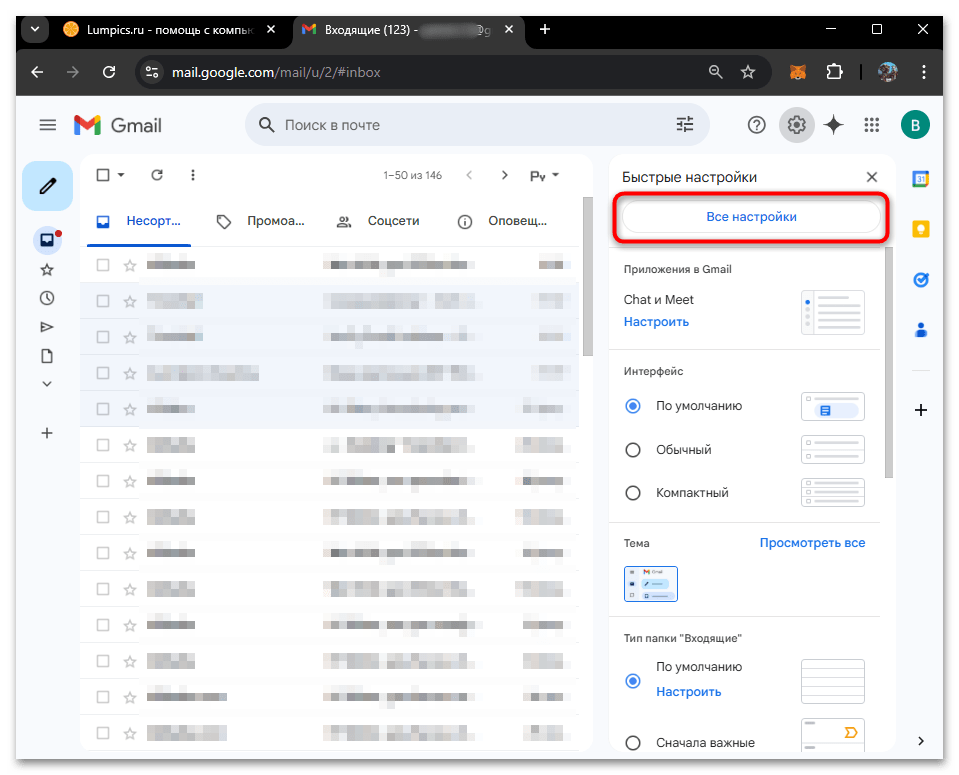Open Contacts in the side panel
Image resolution: width=959 pixels, height=775 pixels.
click(920, 330)
